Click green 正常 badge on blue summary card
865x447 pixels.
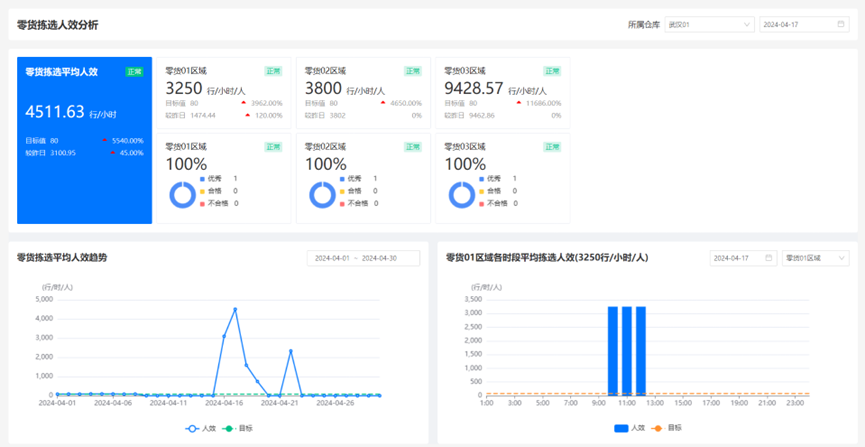pyautogui.click(x=134, y=72)
